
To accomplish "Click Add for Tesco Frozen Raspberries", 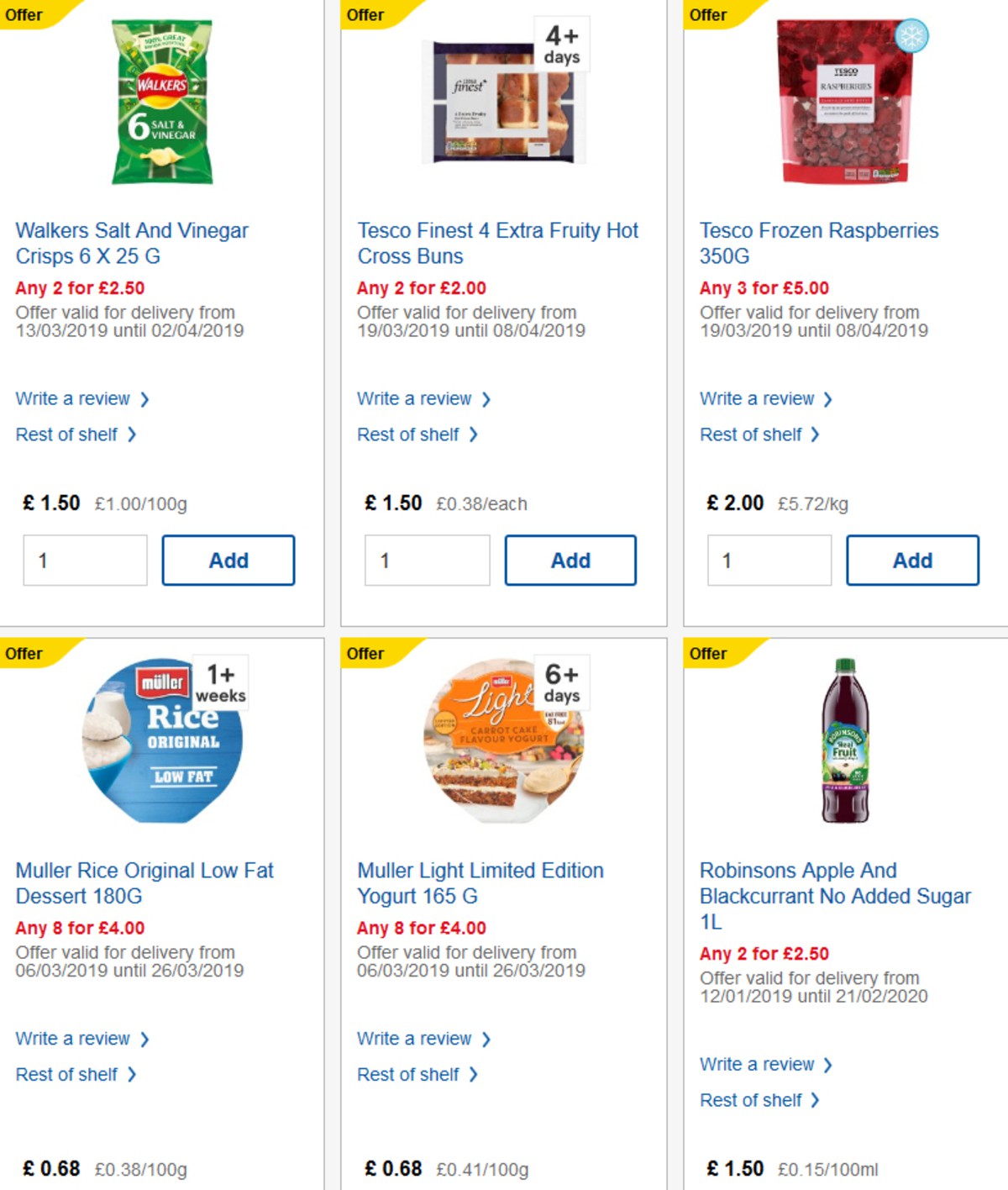I will [912, 560].
